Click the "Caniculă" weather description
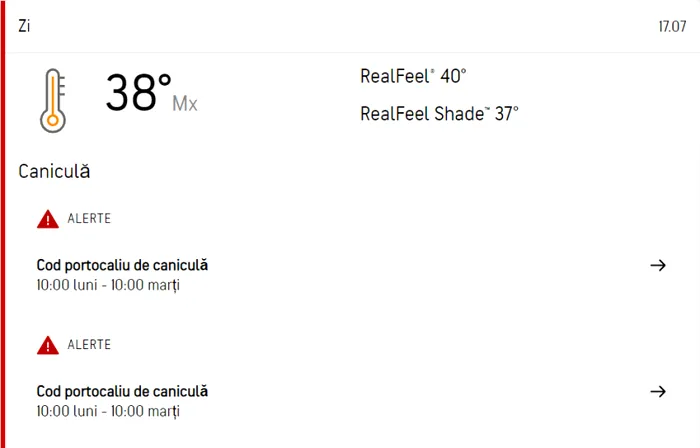The width and height of the screenshot is (700, 448). [54, 171]
